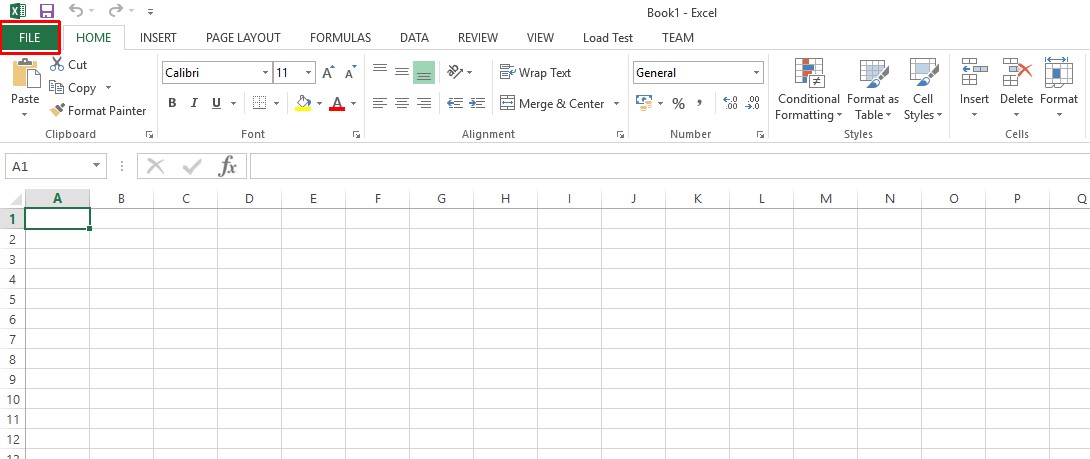The width and height of the screenshot is (1090, 459).
Task: Click the Redo arrow icon
Action: click(115, 10)
